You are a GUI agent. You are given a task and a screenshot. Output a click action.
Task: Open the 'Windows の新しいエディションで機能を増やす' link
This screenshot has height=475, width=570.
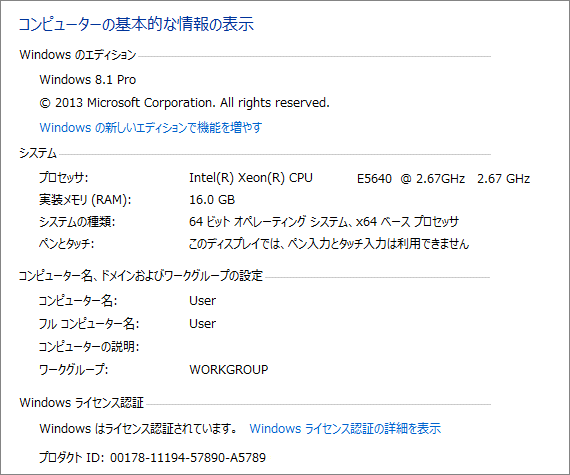tap(150, 128)
